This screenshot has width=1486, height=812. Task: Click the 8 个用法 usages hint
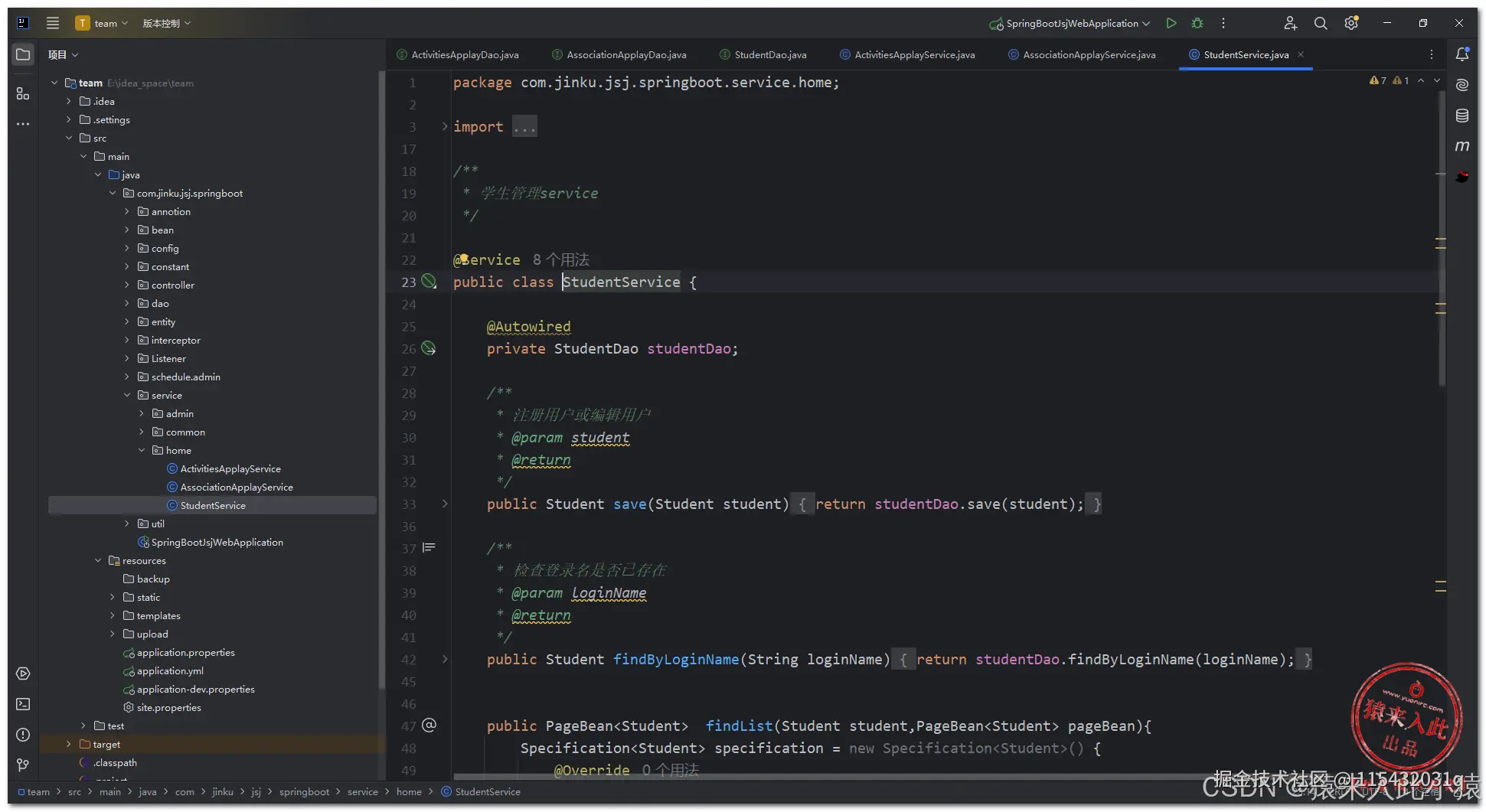(x=561, y=259)
